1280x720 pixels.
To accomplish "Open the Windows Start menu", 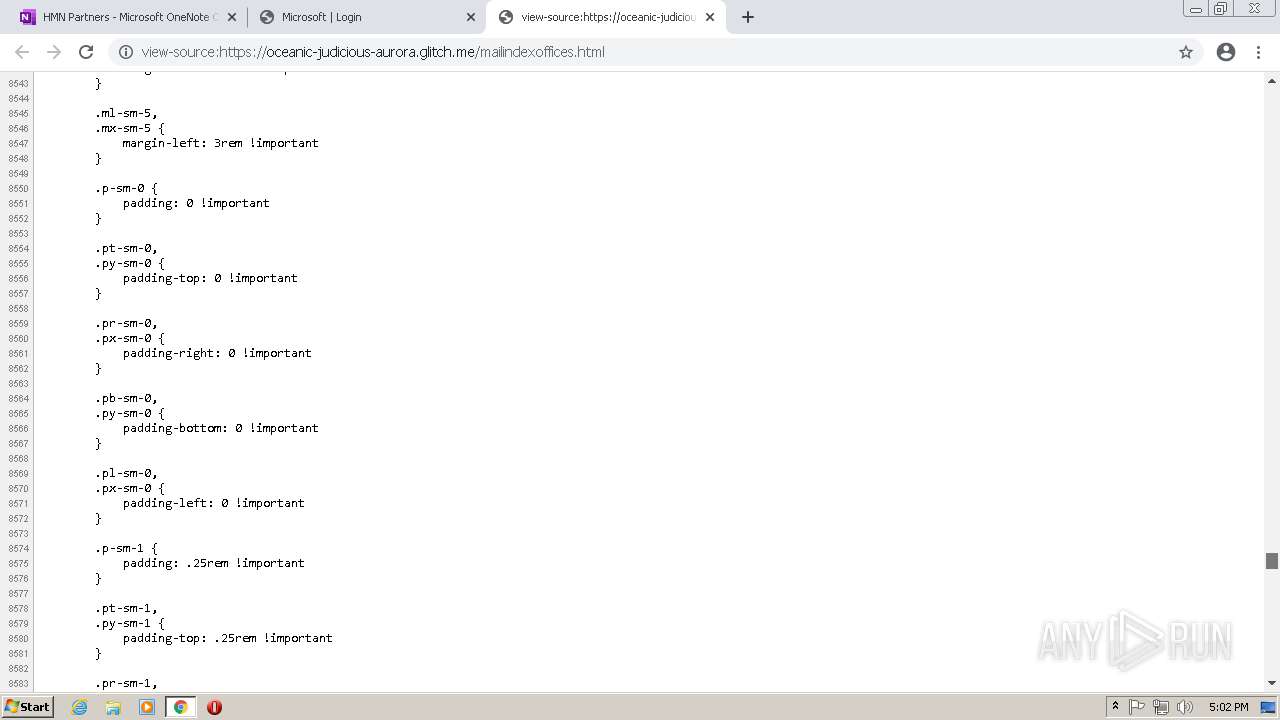I will (x=27, y=706).
